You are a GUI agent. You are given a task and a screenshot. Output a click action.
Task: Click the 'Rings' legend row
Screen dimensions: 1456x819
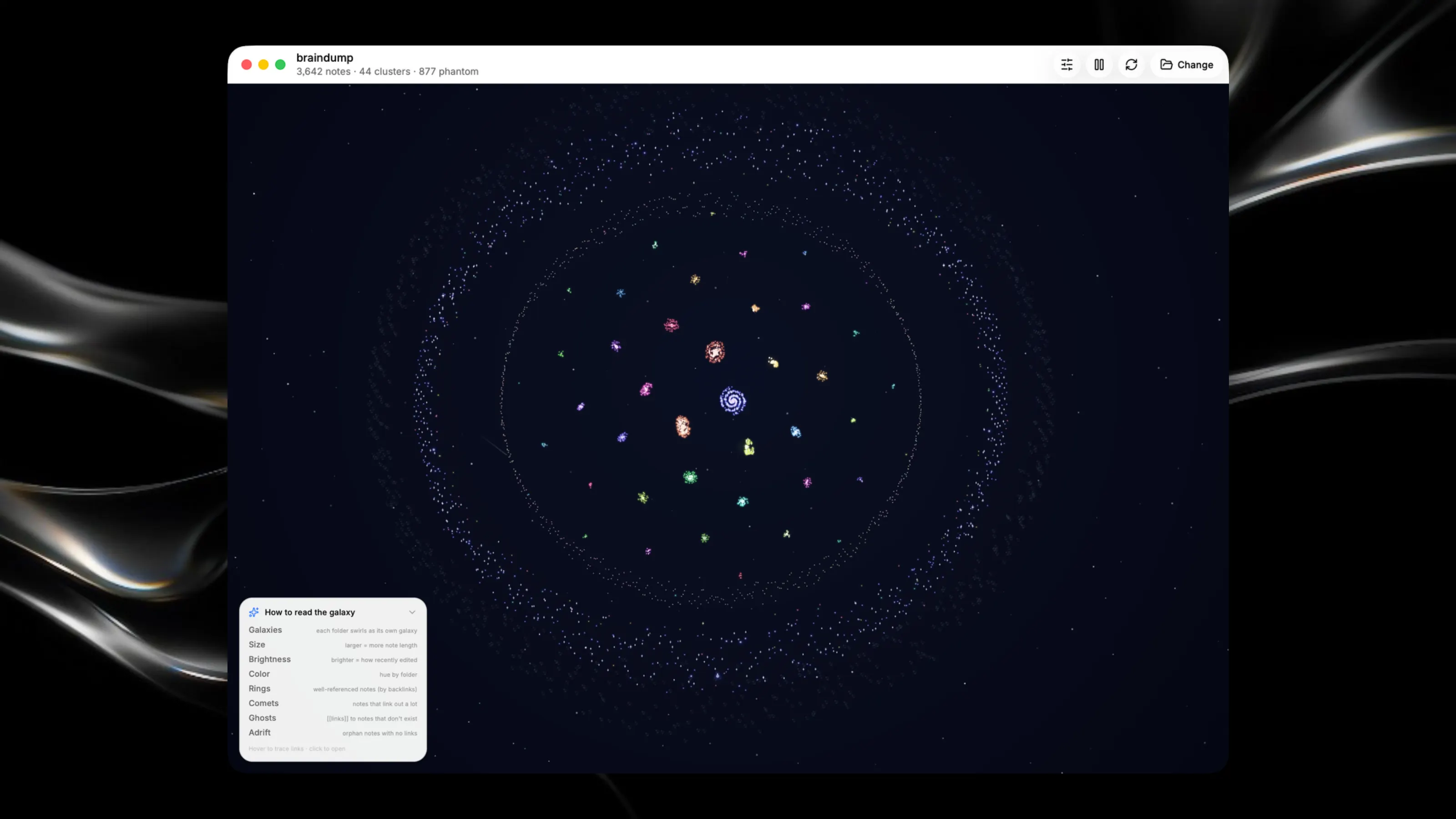[x=333, y=689]
